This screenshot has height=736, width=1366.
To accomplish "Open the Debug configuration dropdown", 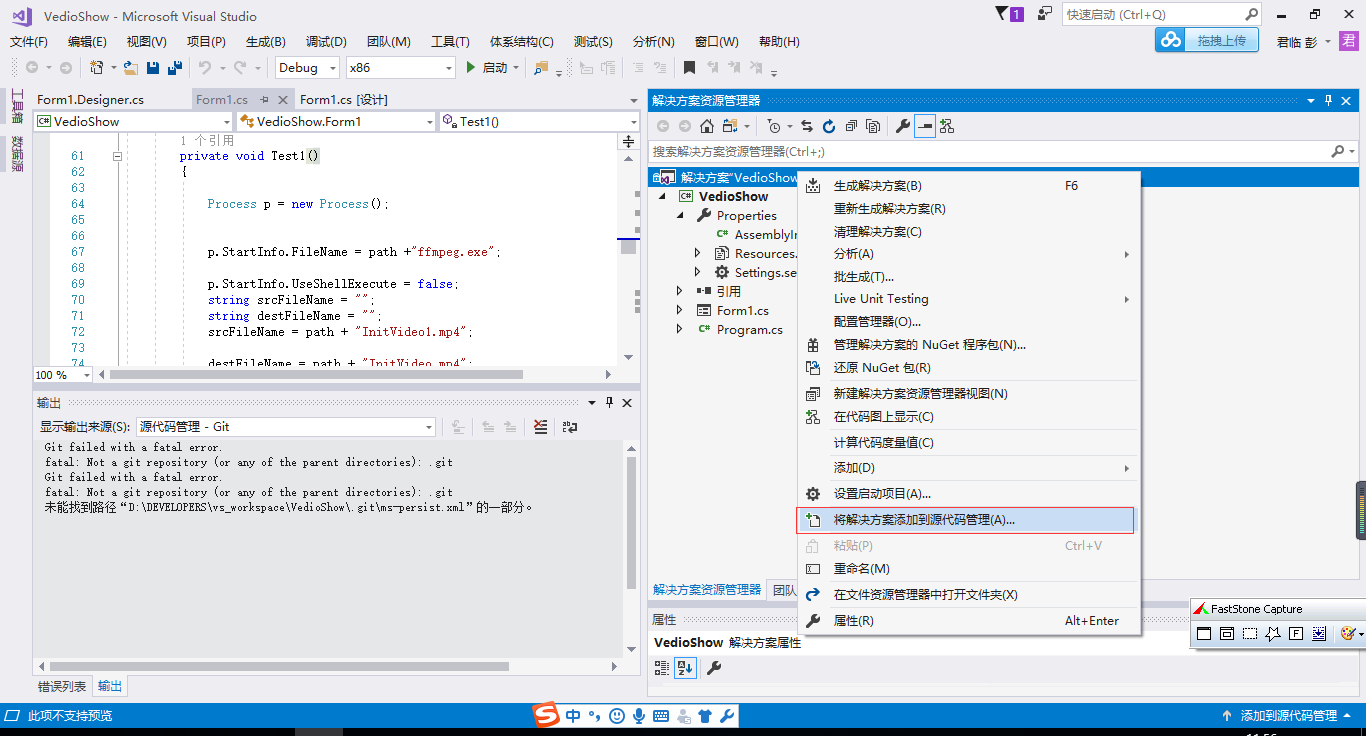I will click(306, 67).
